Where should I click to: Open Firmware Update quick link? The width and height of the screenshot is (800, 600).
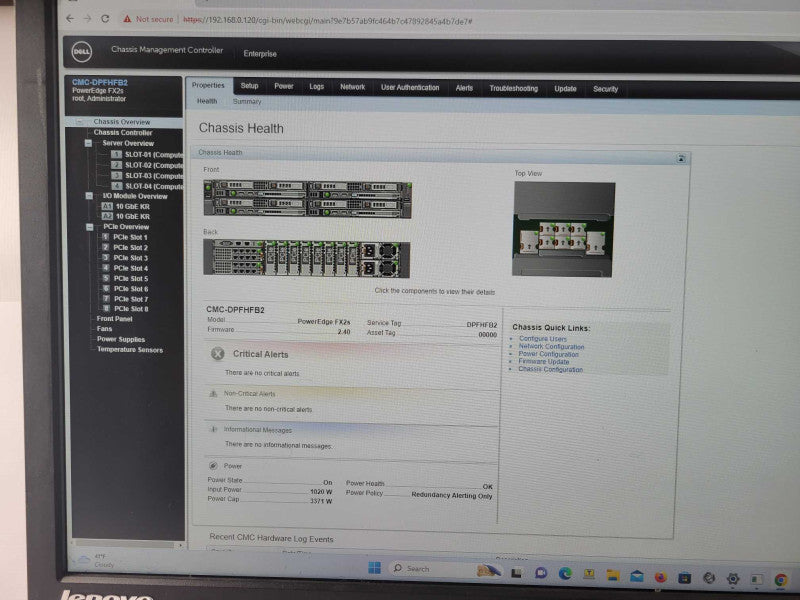(x=544, y=361)
